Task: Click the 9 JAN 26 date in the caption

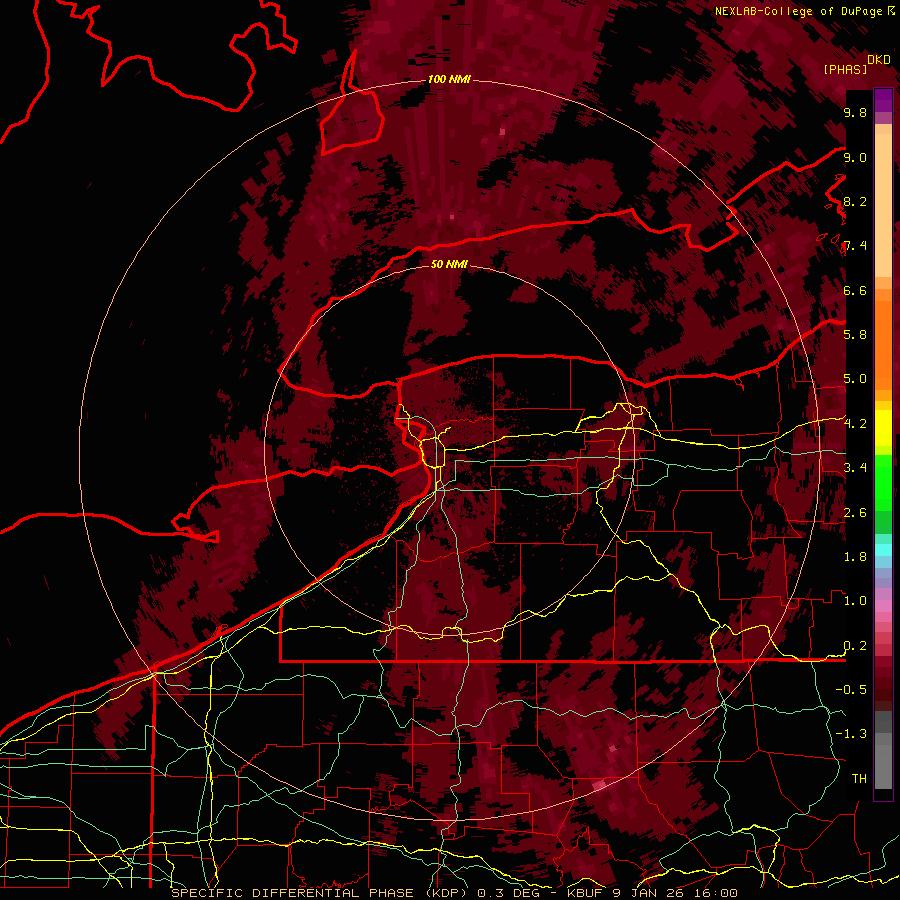Action: (649, 893)
